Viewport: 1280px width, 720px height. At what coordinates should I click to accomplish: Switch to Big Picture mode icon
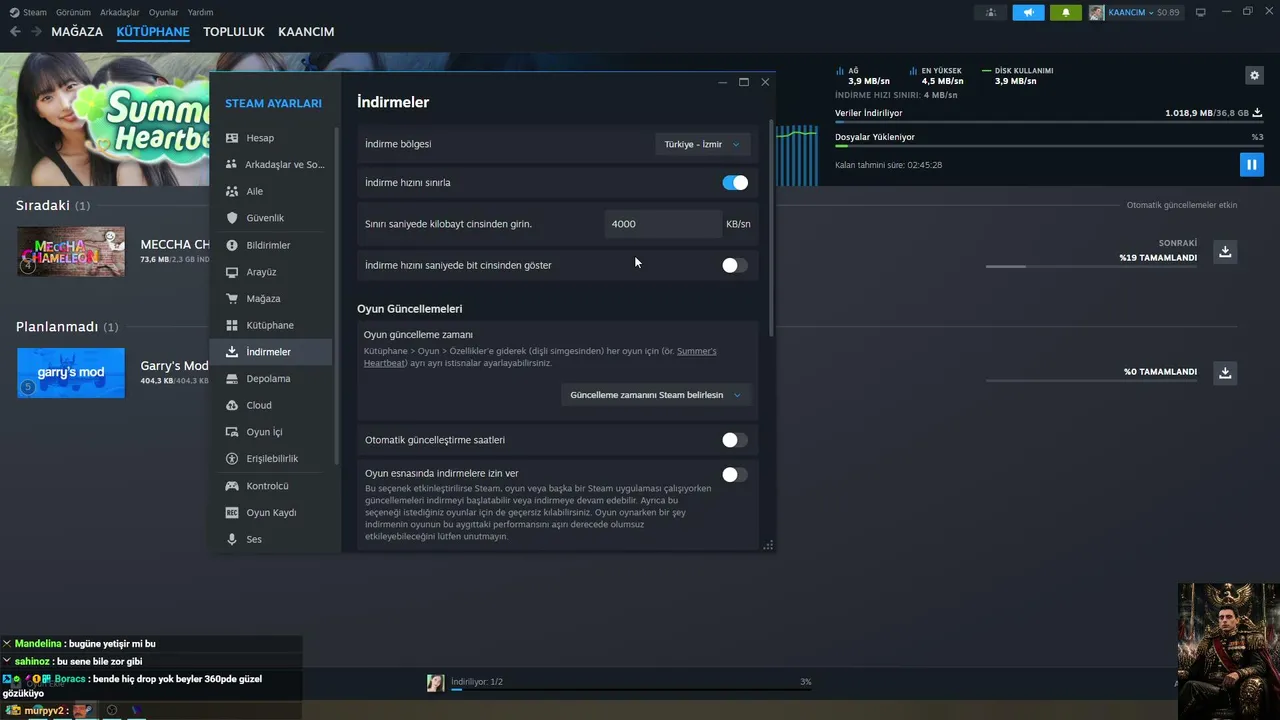pos(1201,12)
